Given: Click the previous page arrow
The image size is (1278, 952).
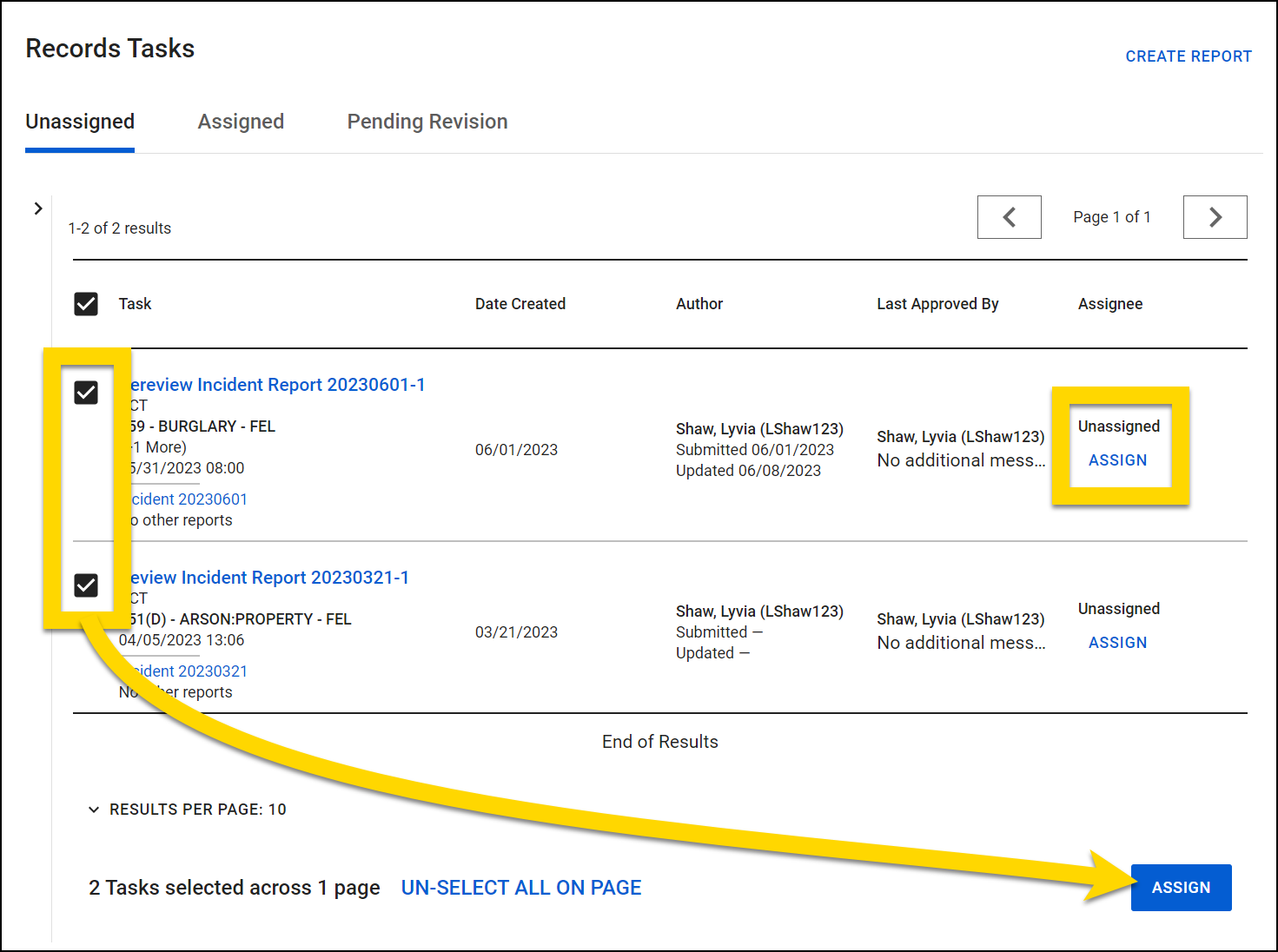Looking at the screenshot, I should [x=1009, y=217].
